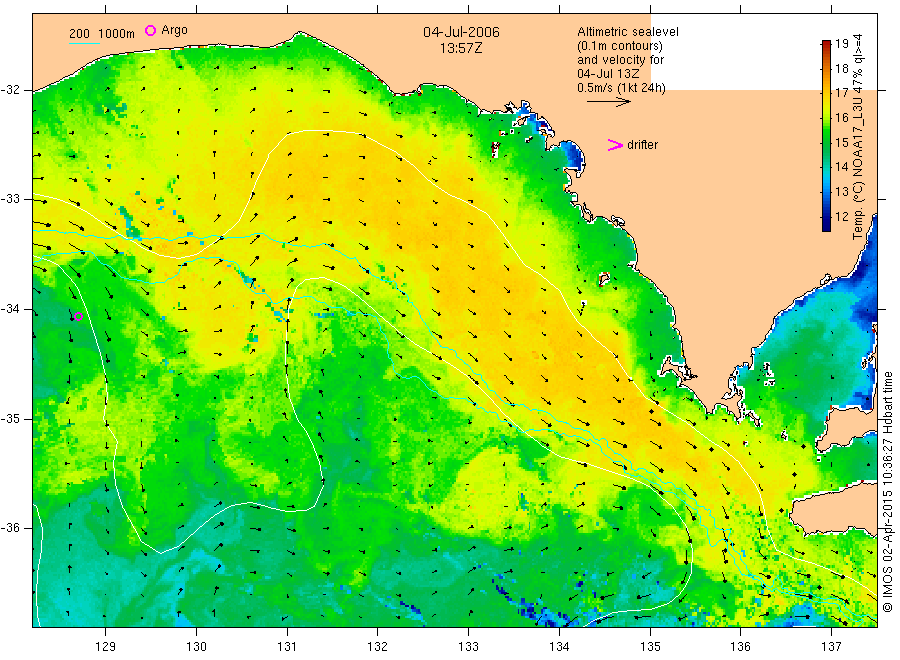Click the color bar value 19
Viewport: 900px width, 660px height.
click(841, 44)
